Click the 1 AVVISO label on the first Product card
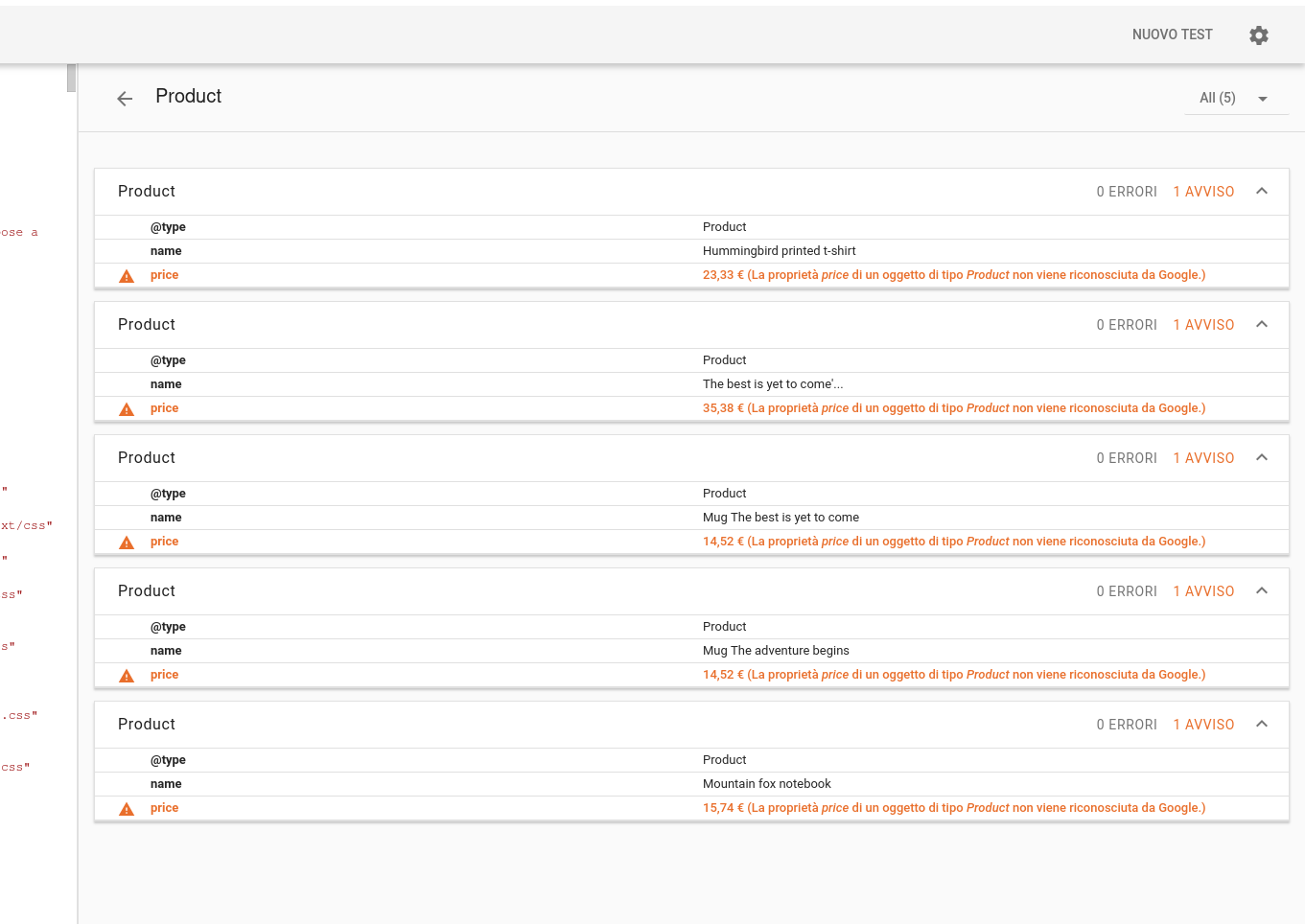 point(1203,191)
